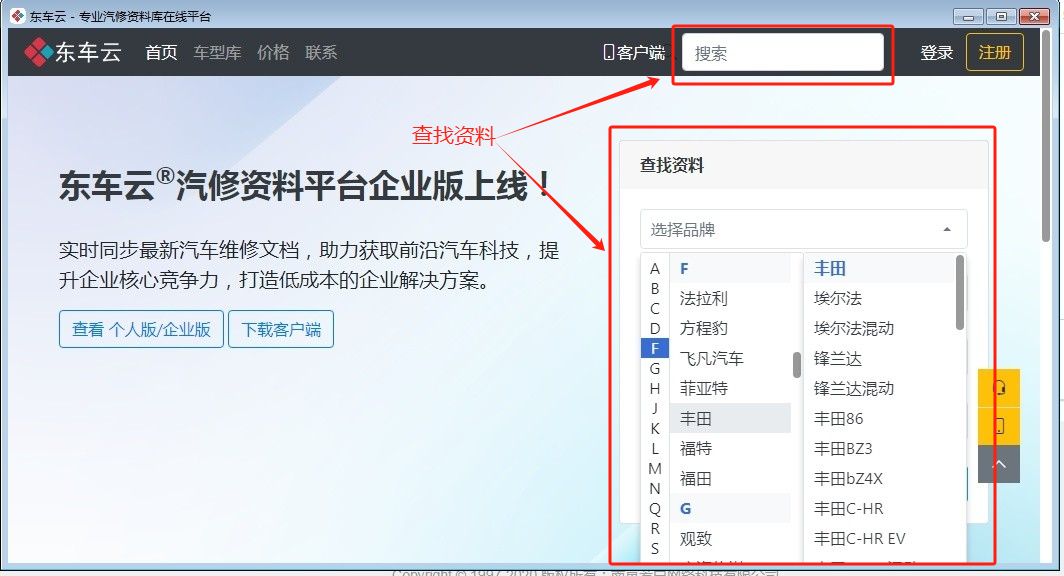Select brand 福田
The width and height of the screenshot is (1064, 576).
(730, 478)
